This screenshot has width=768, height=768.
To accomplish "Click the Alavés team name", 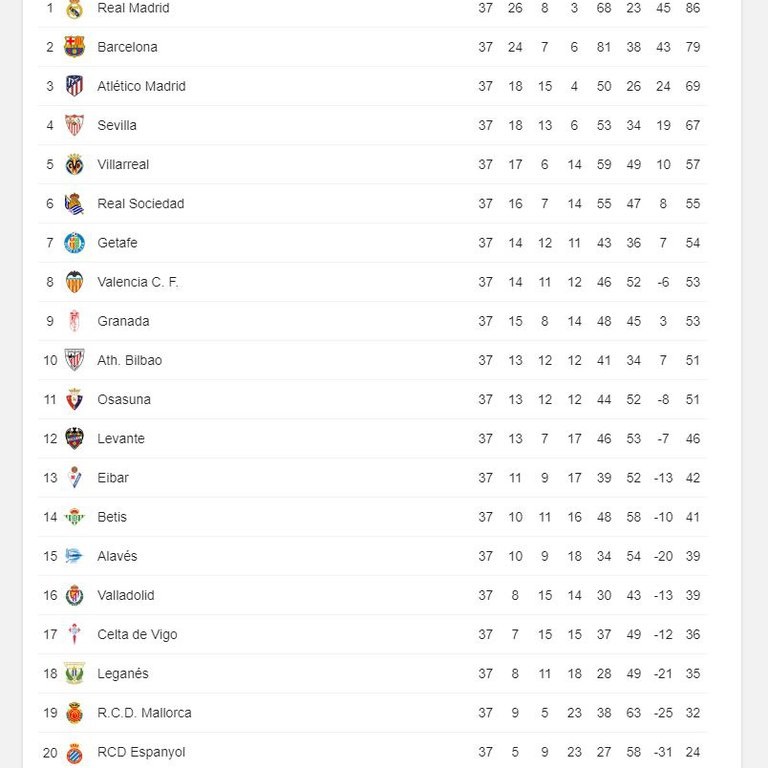I will pyautogui.click(x=117, y=556).
